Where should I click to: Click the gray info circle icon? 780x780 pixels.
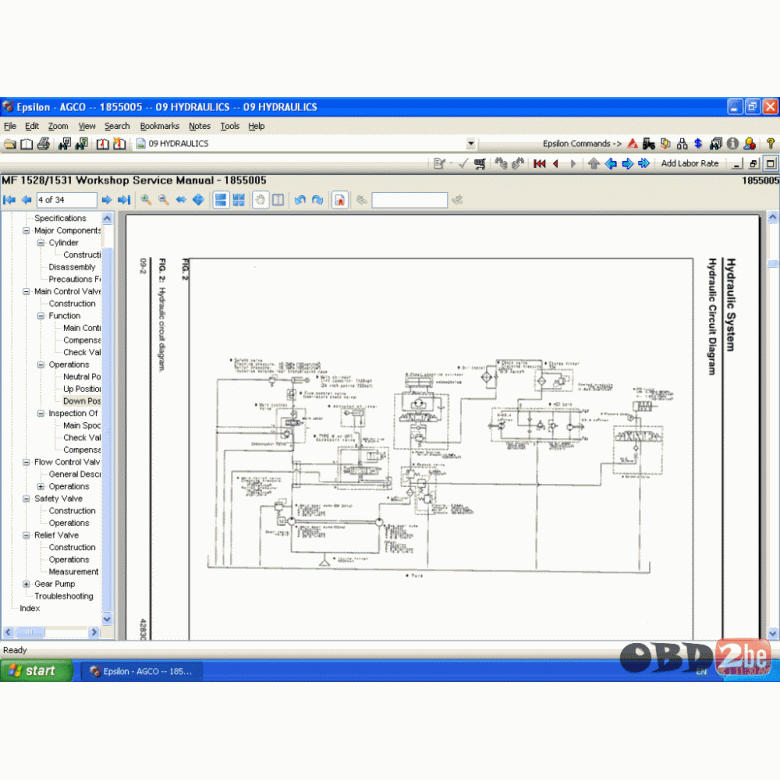tap(732, 144)
